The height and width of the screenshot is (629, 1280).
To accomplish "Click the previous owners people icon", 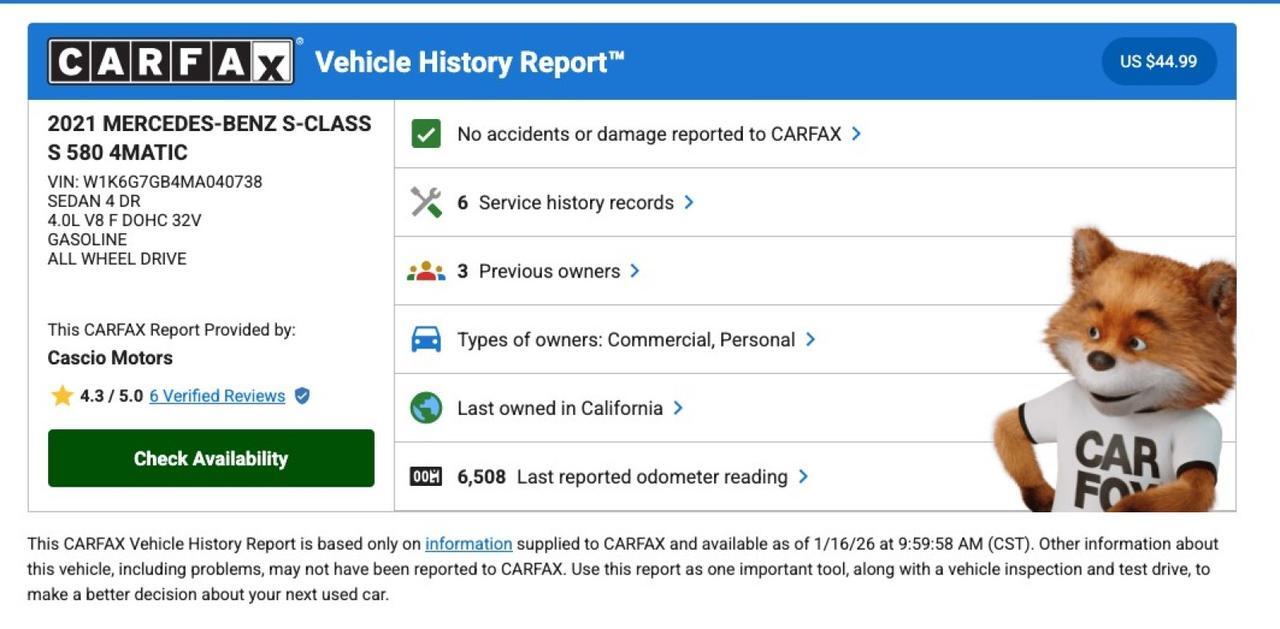I will click(426, 271).
